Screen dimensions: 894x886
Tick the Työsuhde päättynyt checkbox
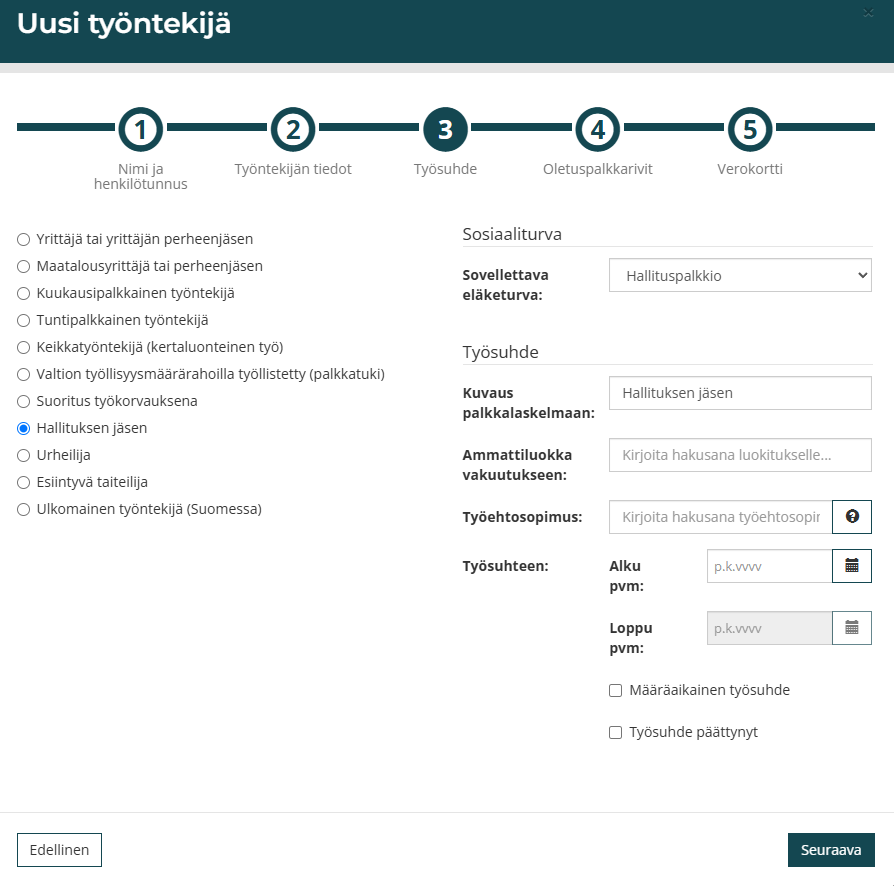[615, 733]
